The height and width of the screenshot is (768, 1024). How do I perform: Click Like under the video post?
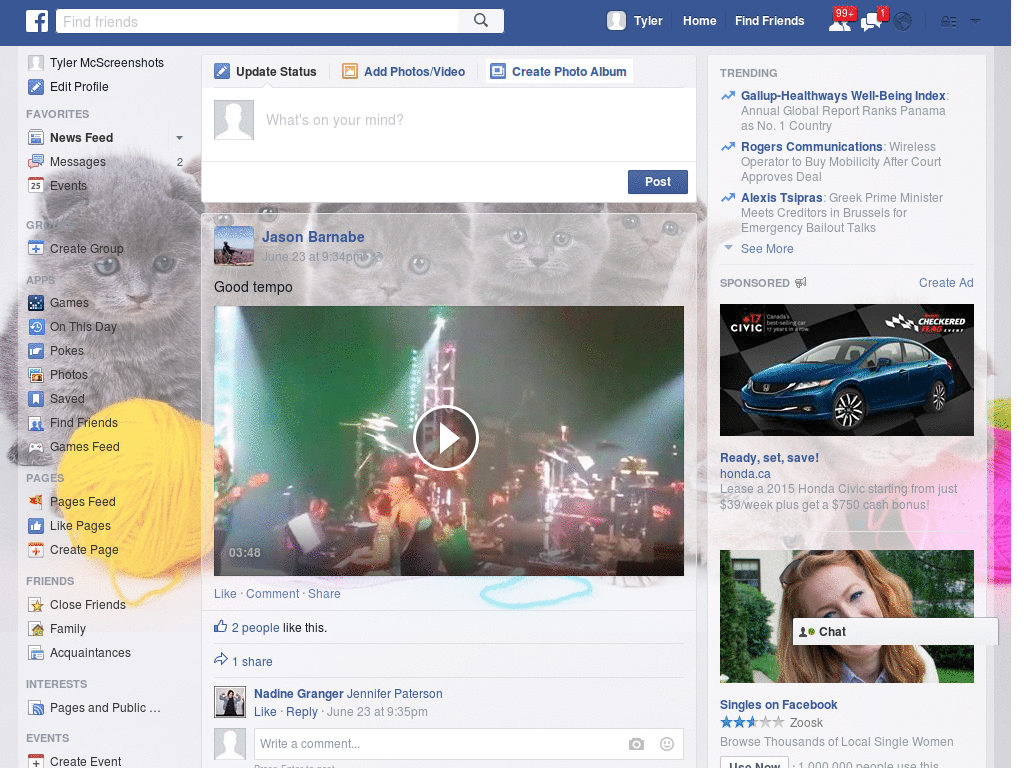[x=225, y=594]
